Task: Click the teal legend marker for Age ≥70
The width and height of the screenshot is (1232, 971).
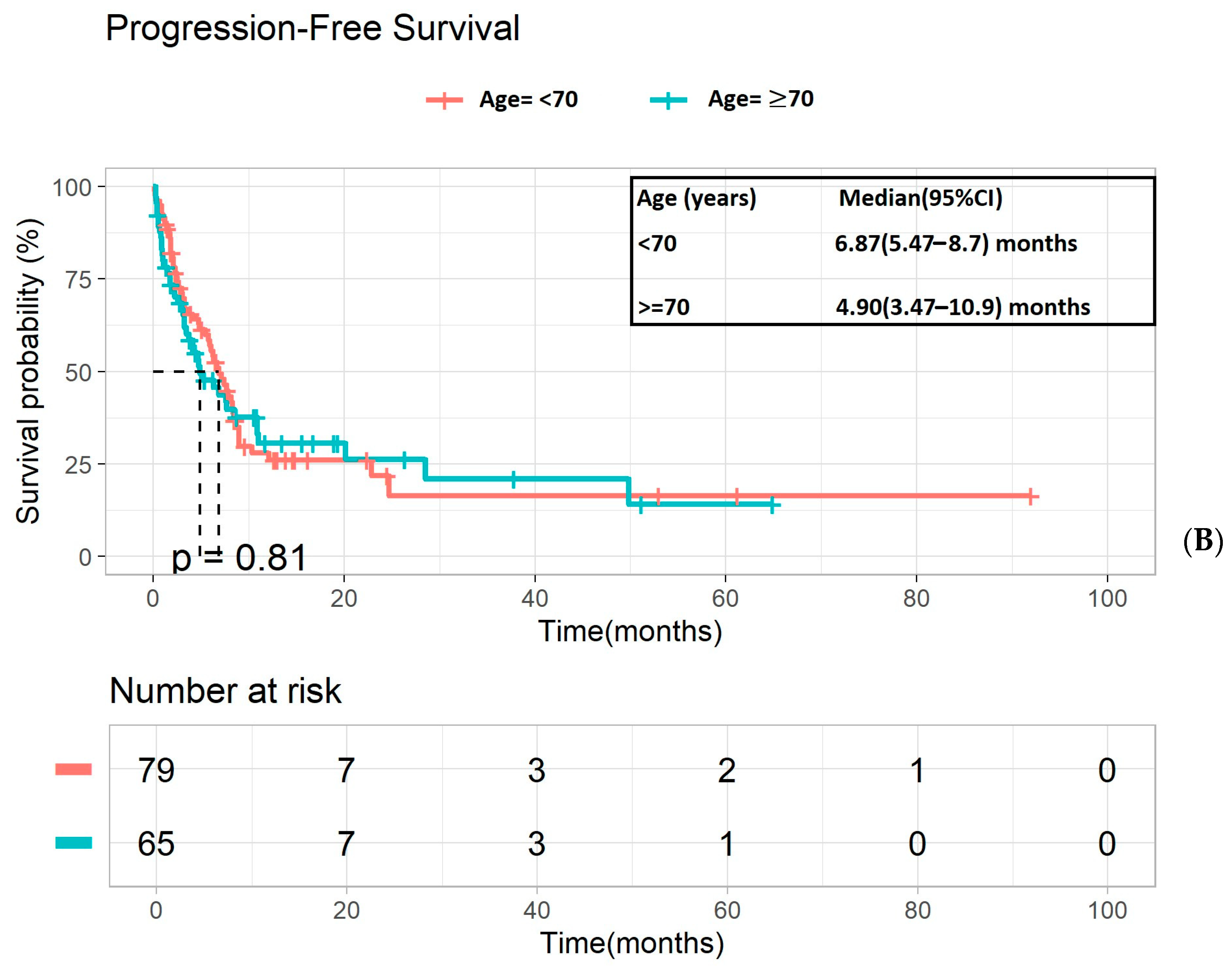Action: (668, 100)
